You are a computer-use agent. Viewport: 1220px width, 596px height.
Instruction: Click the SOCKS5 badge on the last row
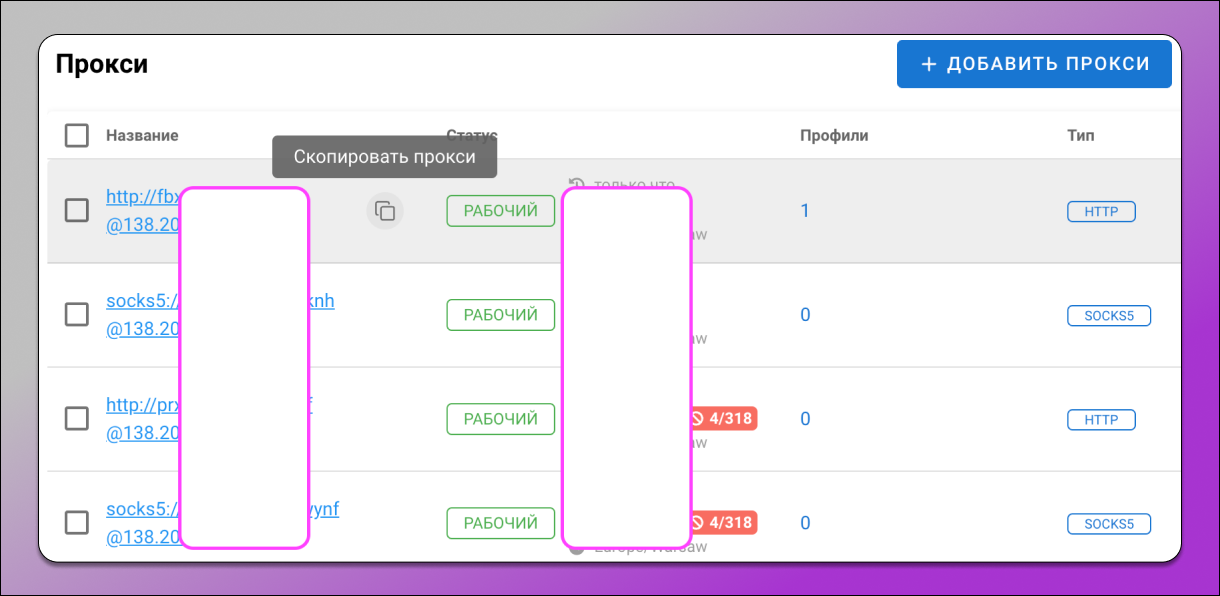(1109, 523)
